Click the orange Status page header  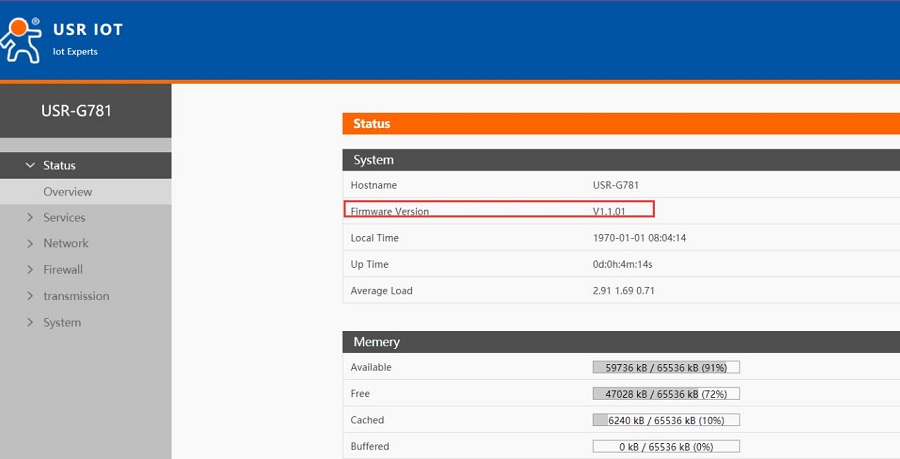tap(621, 124)
